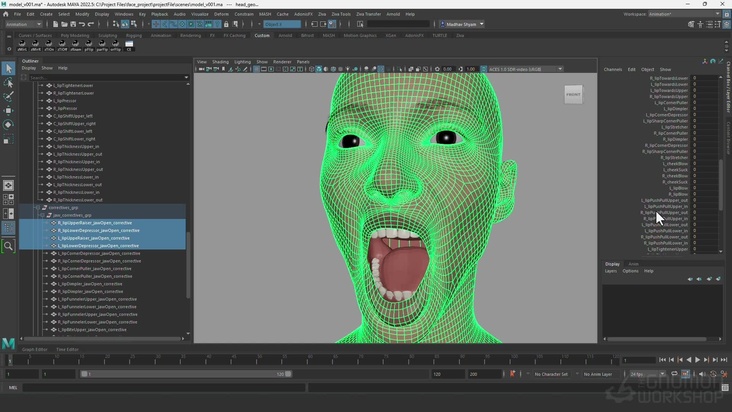Switch to the Anim layer tab
The height and width of the screenshot is (412, 732).
(633, 264)
